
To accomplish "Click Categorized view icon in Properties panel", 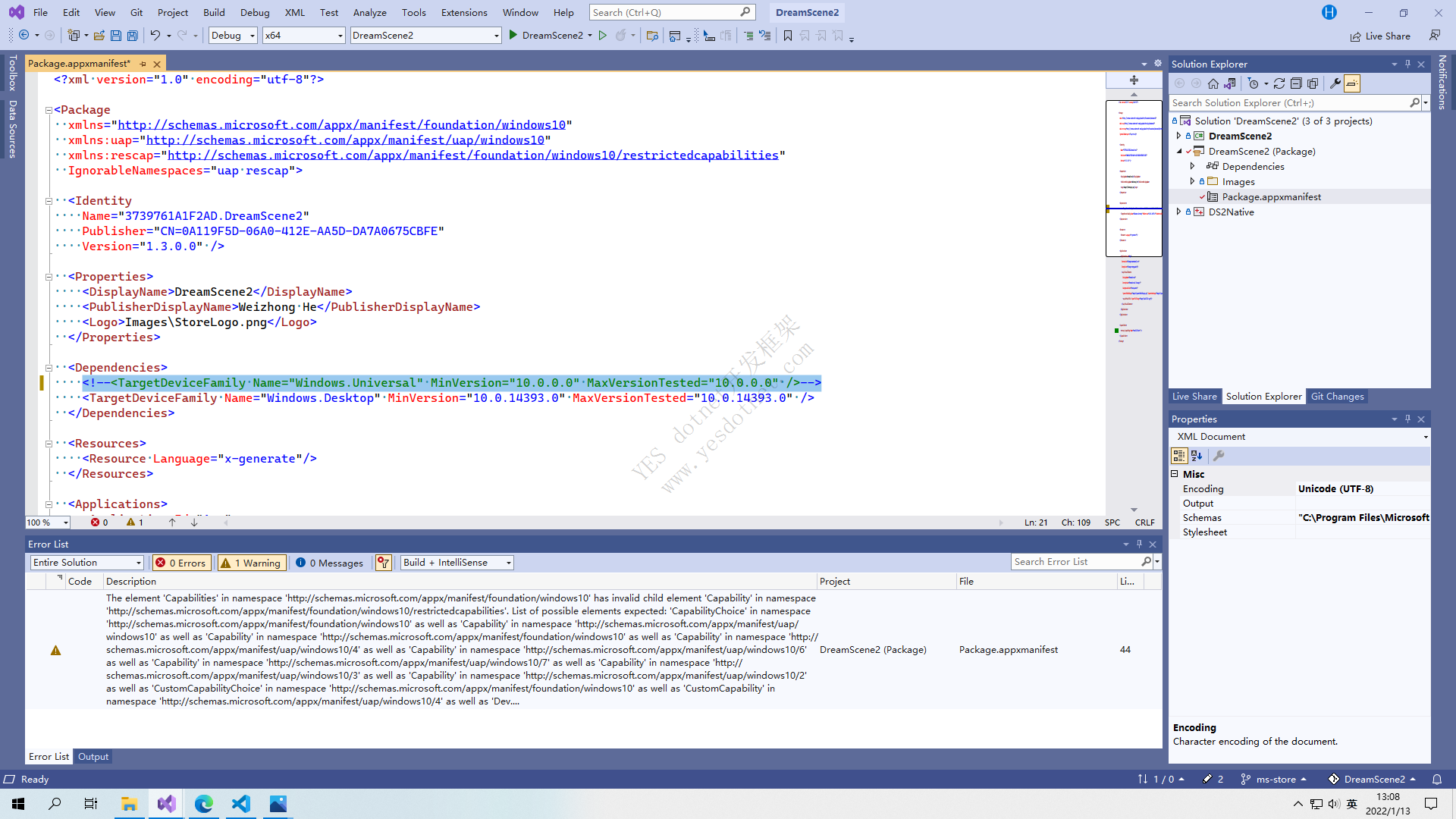I will (x=1179, y=456).
